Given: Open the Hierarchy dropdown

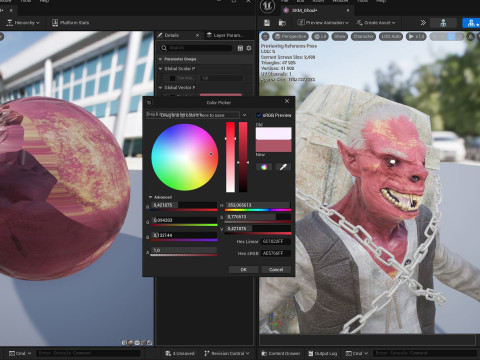Looking at the screenshot, I should (23, 23).
